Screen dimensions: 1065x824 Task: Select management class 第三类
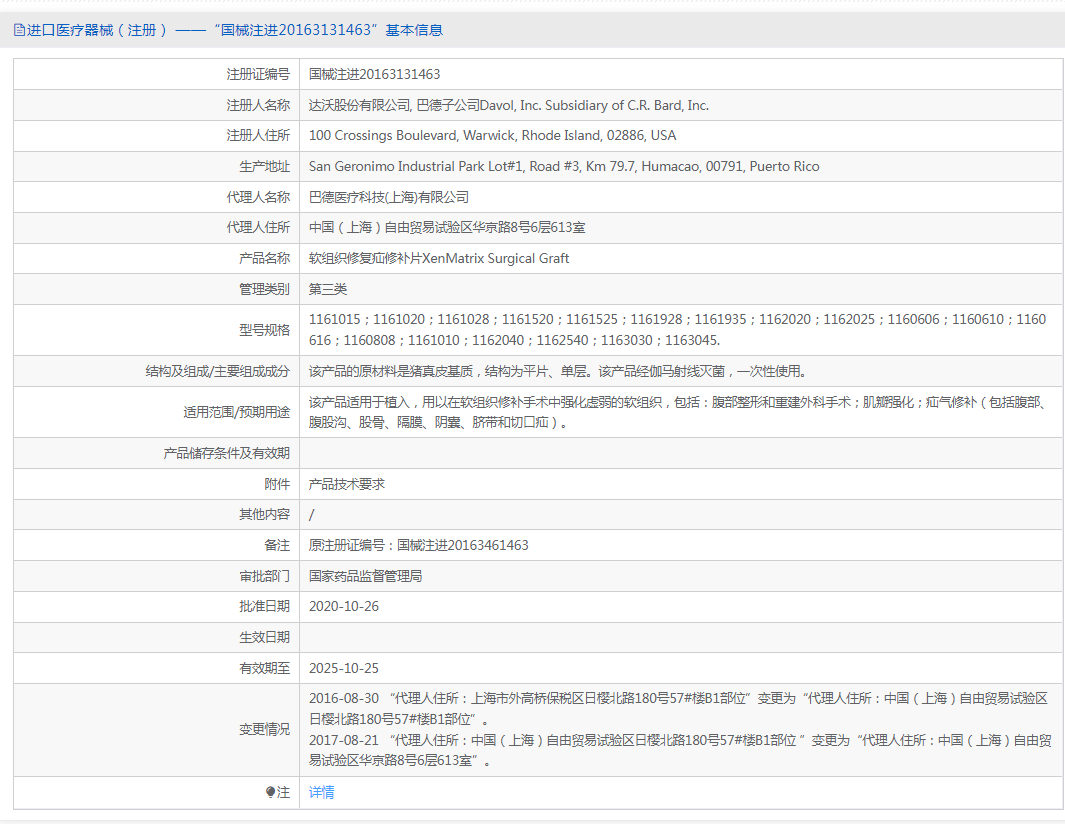(x=327, y=289)
